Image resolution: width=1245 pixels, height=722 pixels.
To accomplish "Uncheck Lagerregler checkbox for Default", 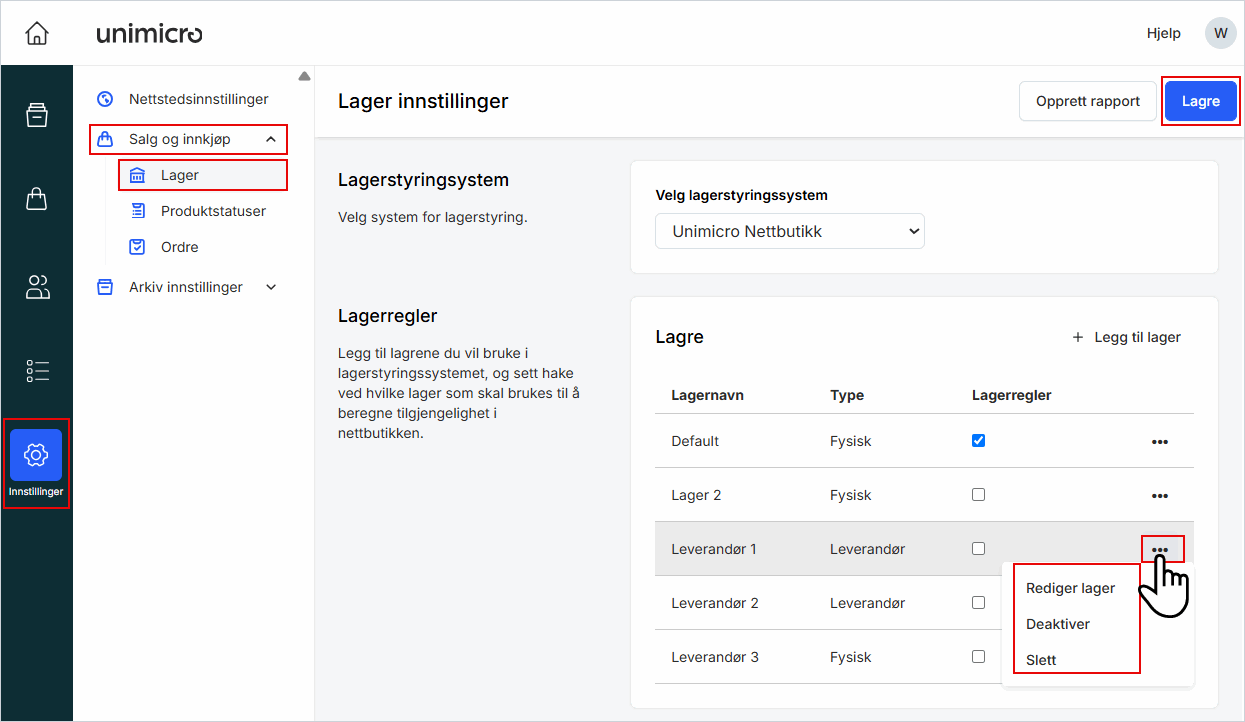I will pos(978,440).
